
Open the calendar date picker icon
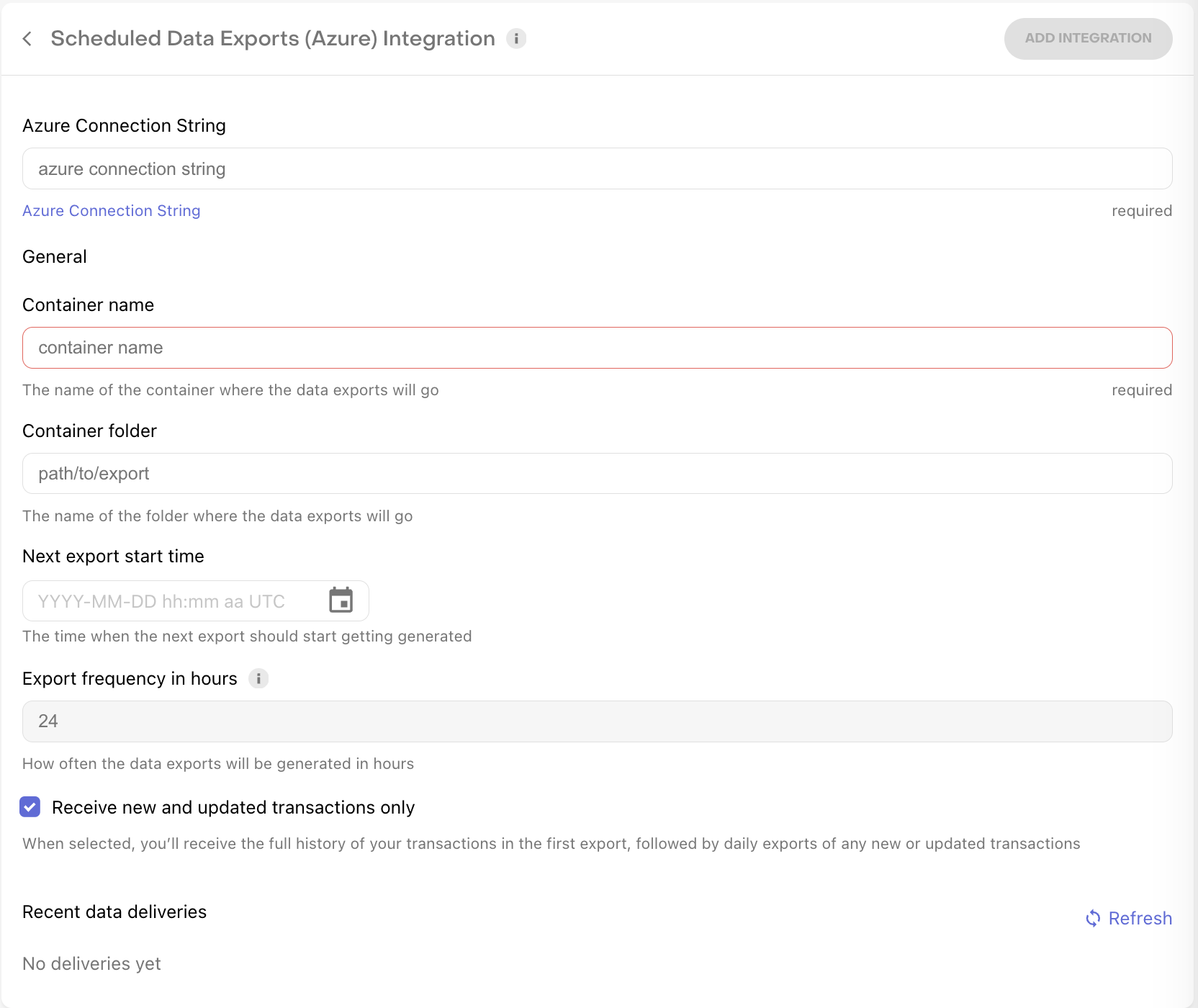341,600
